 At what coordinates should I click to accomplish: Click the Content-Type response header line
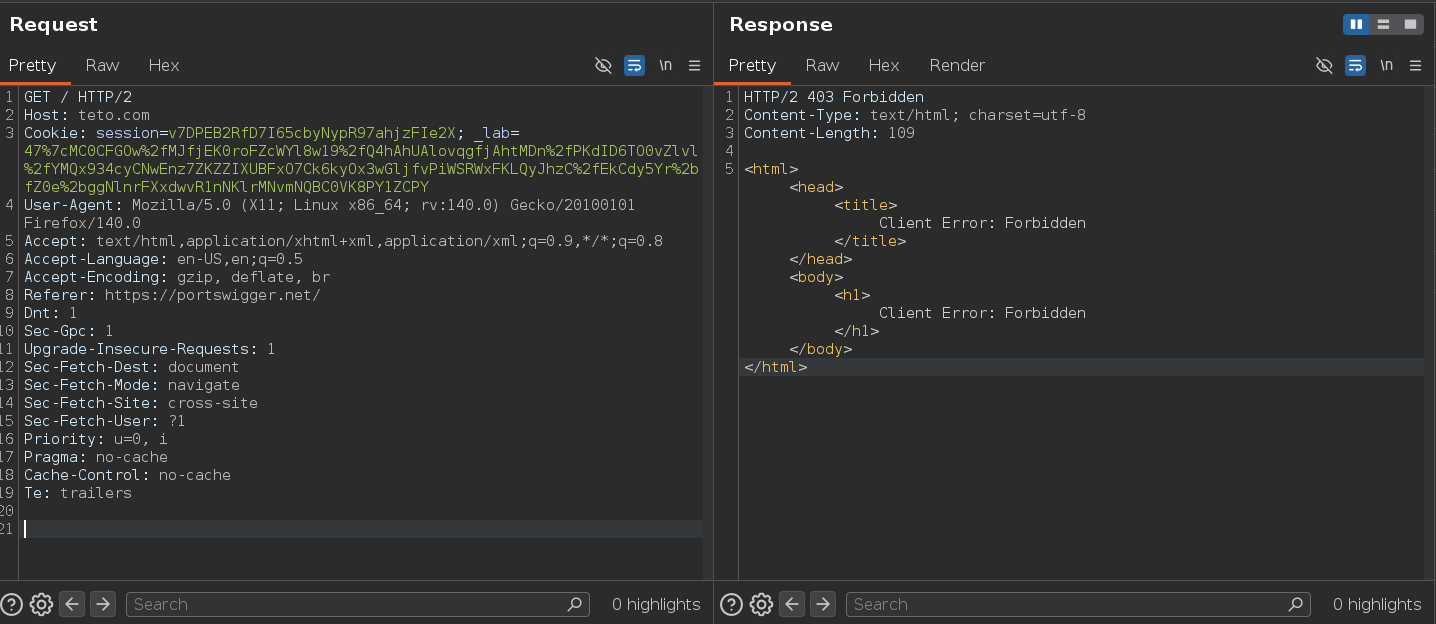click(x=915, y=115)
